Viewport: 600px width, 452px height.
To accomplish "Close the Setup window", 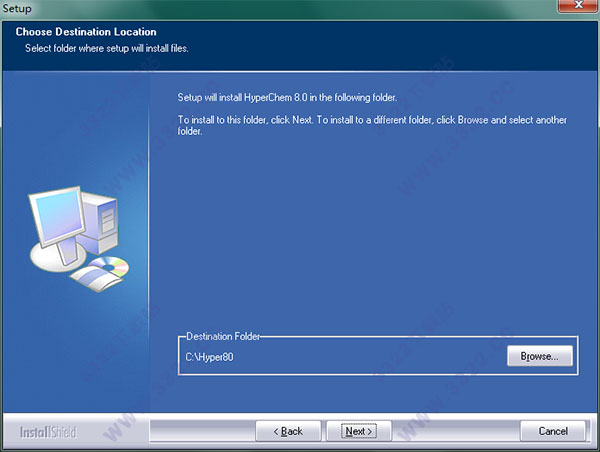I will pos(578,5).
